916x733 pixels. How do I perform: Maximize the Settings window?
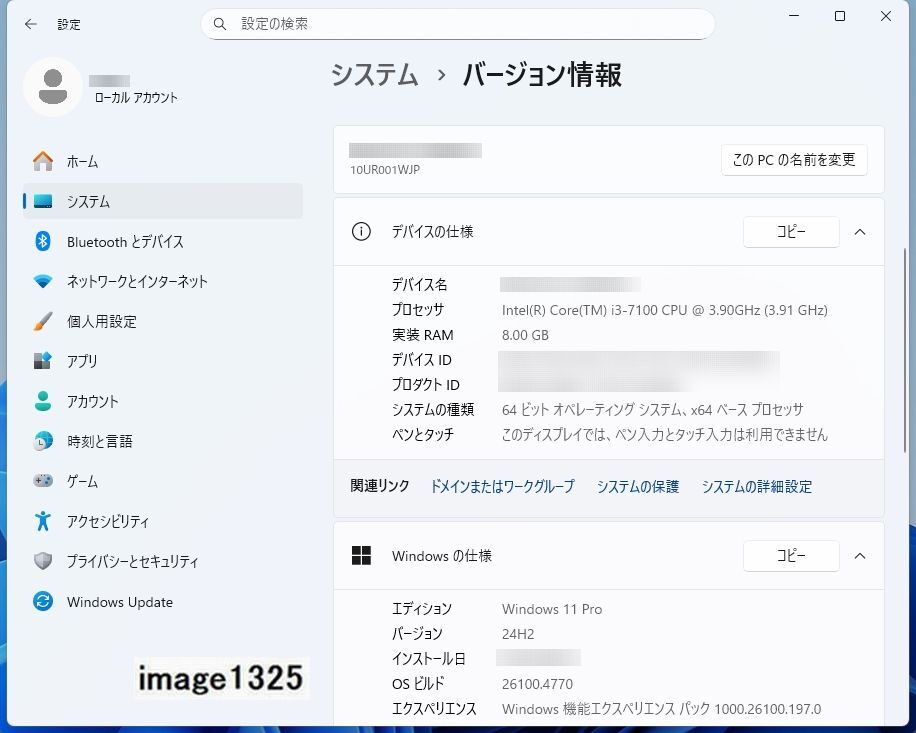click(x=839, y=16)
